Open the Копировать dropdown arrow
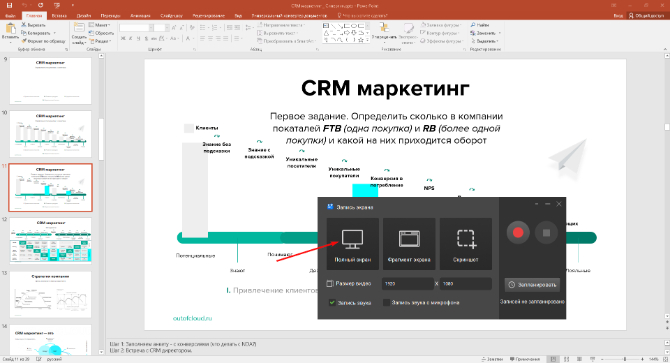This screenshot has width=670, height=363. pos(54,33)
